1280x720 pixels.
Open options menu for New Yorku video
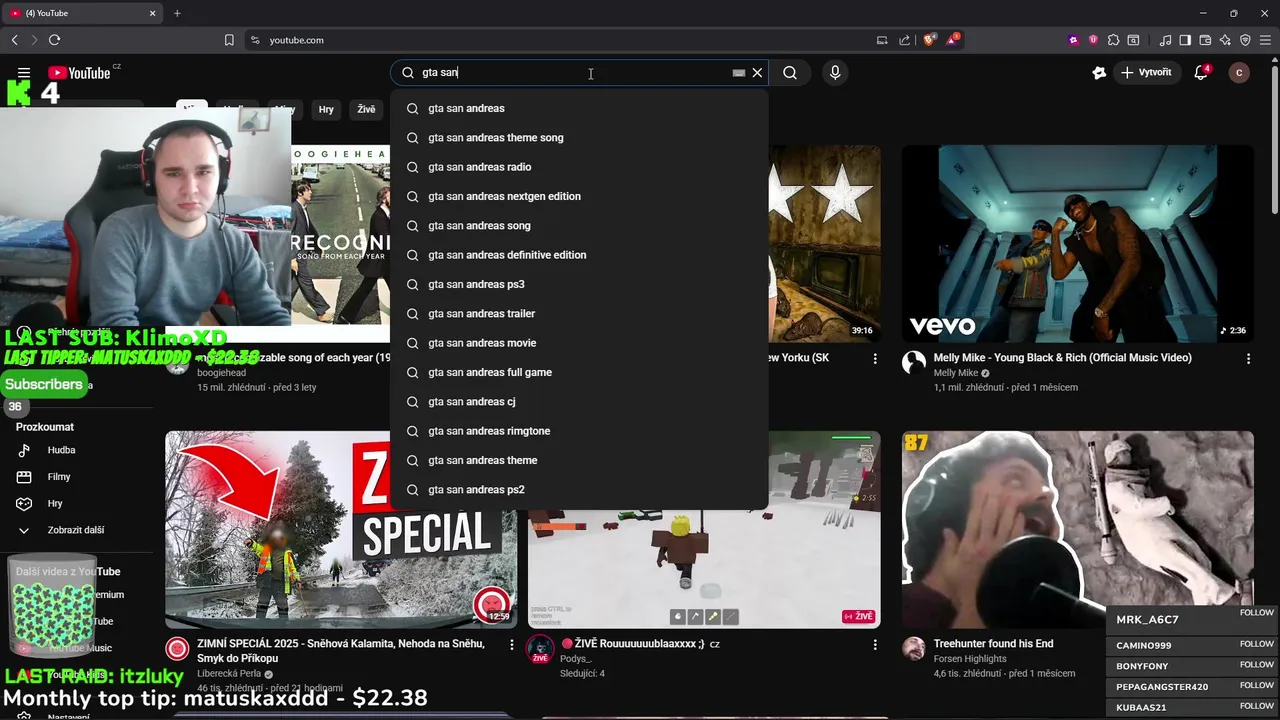(875, 358)
